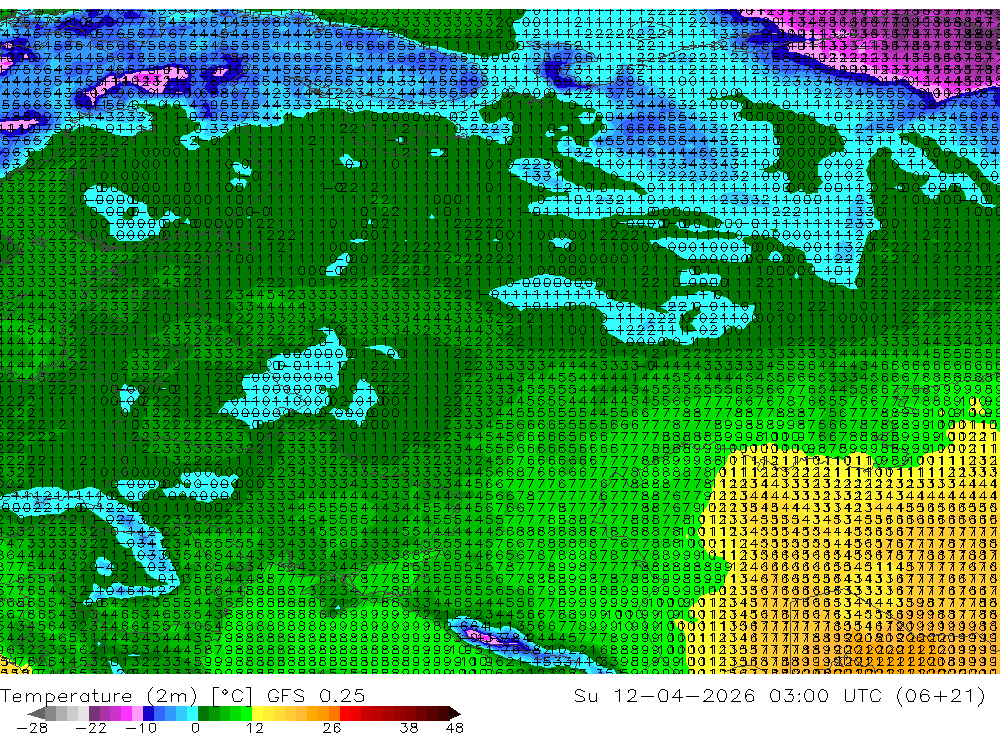Image resolution: width=1000 pixels, height=733 pixels.
Task: Click the "26" scale label
Action: 332,728
